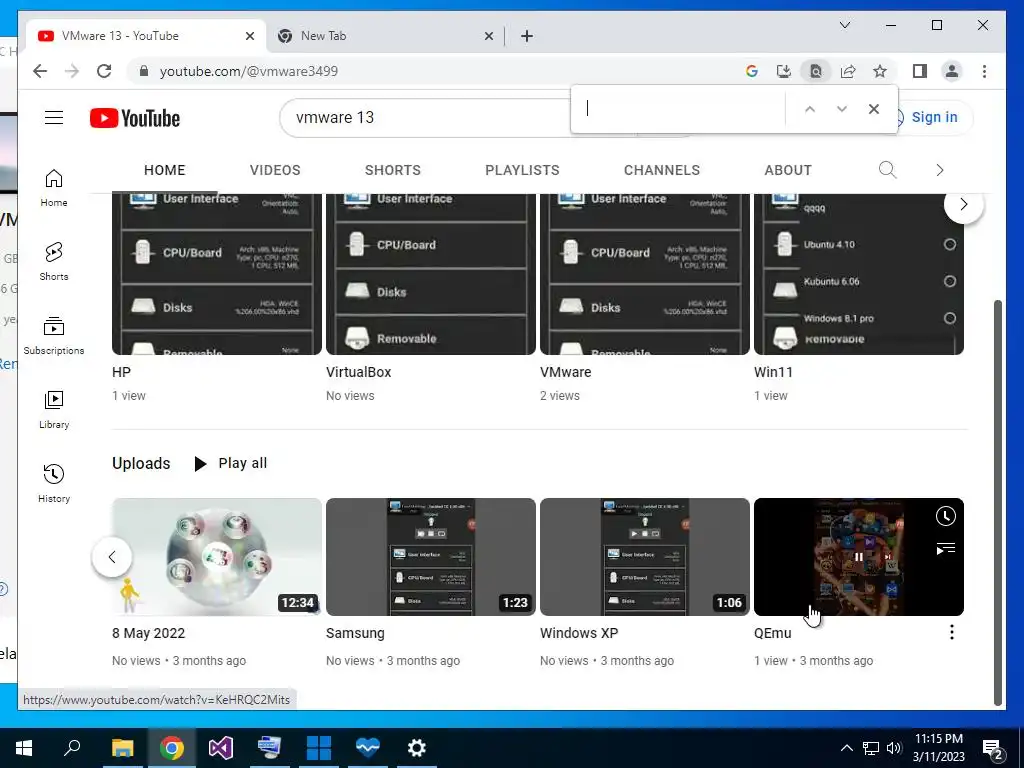Close the VMware 13 - YouTube tab
The width and height of the screenshot is (1024, 768).
[x=249, y=36]
